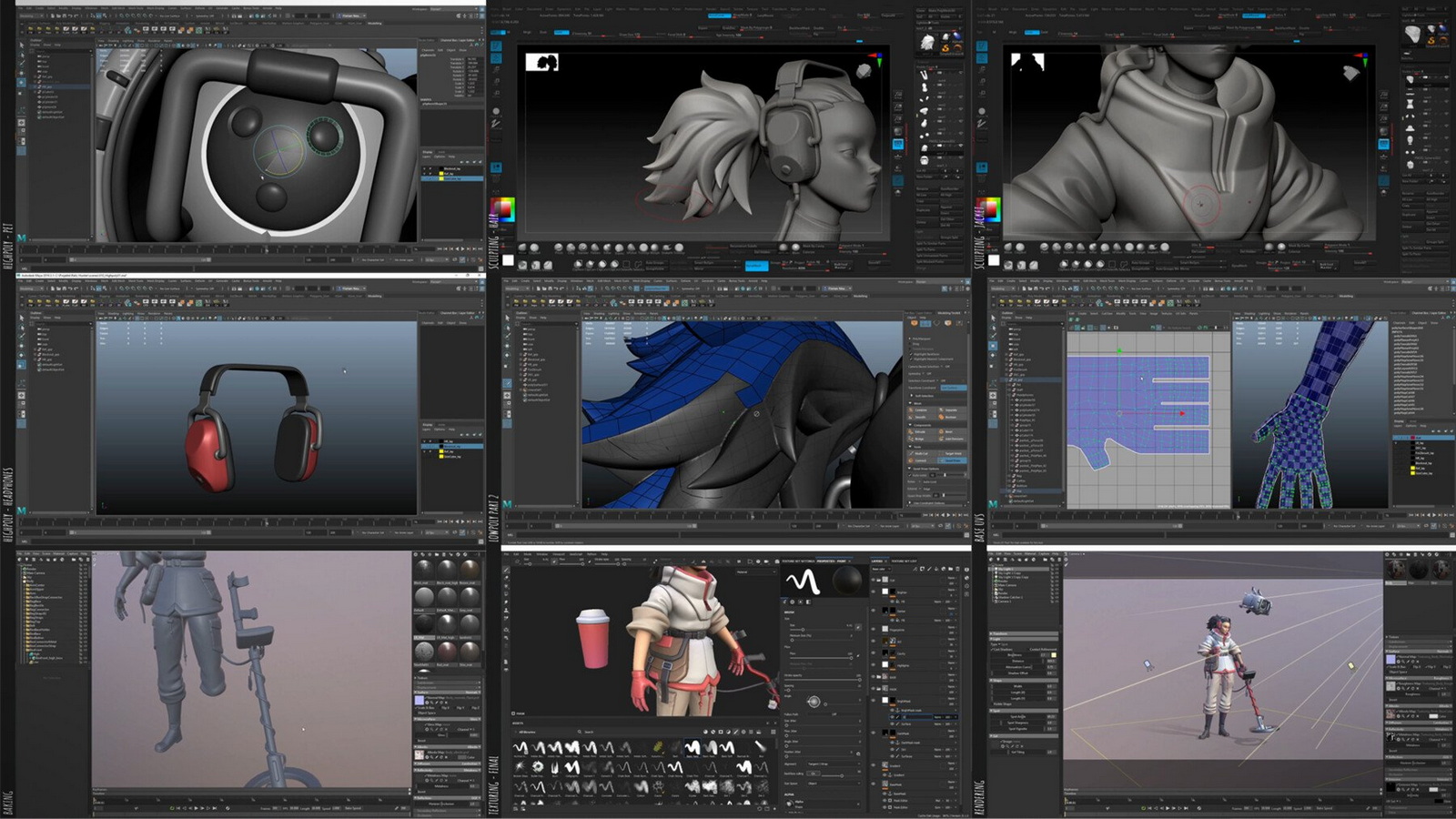Image resolution: width=1456 pixels, height=819 pixels.
Task: Switch to the Layers tab in Painter
Action: (x=877, y=561)
